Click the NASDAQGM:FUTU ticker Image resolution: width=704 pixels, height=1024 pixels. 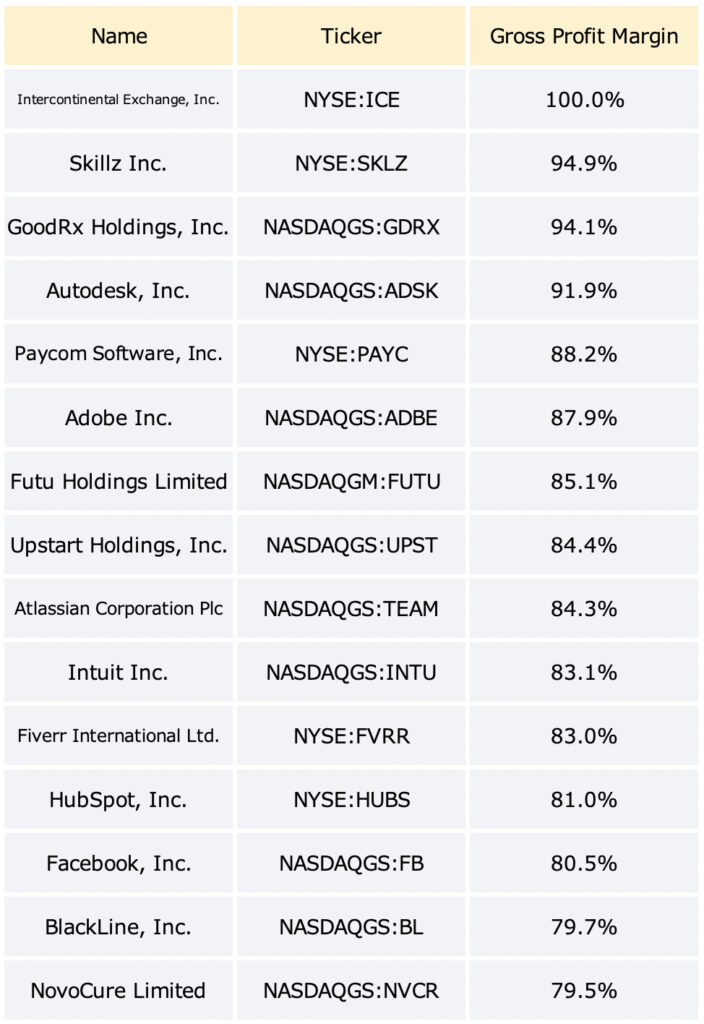click(351, 481)
